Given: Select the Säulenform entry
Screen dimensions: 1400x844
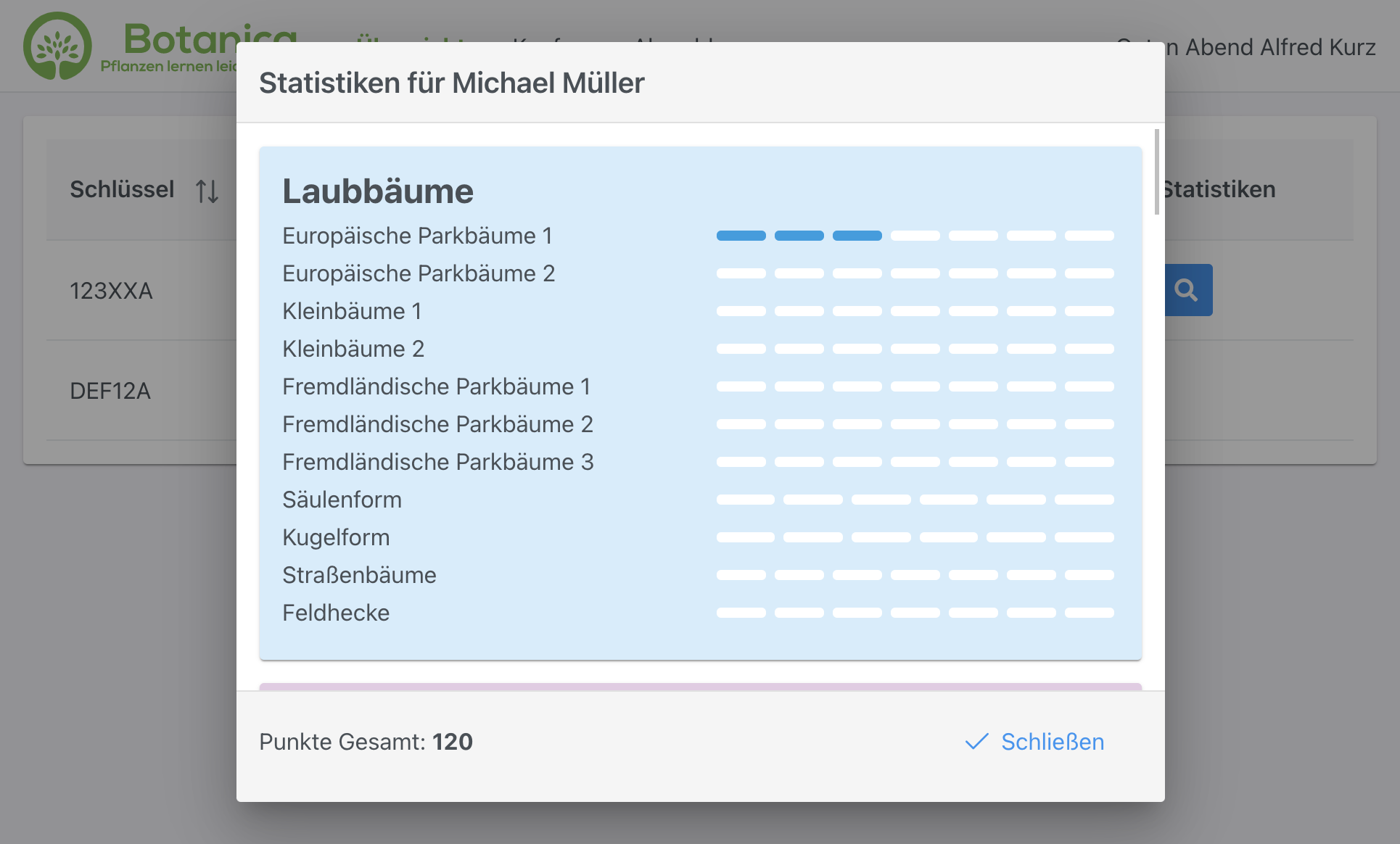Looking at the screenshot, I should [x=342, y=500].
